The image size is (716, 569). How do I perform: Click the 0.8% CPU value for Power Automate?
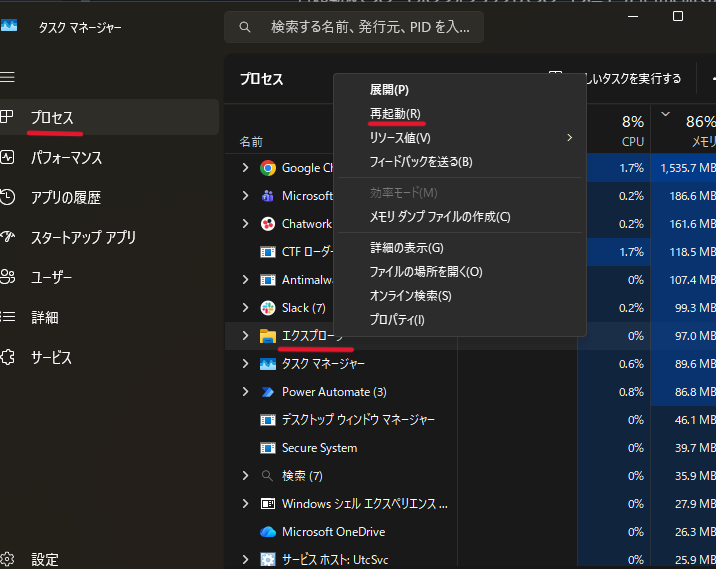click(631, 392)
